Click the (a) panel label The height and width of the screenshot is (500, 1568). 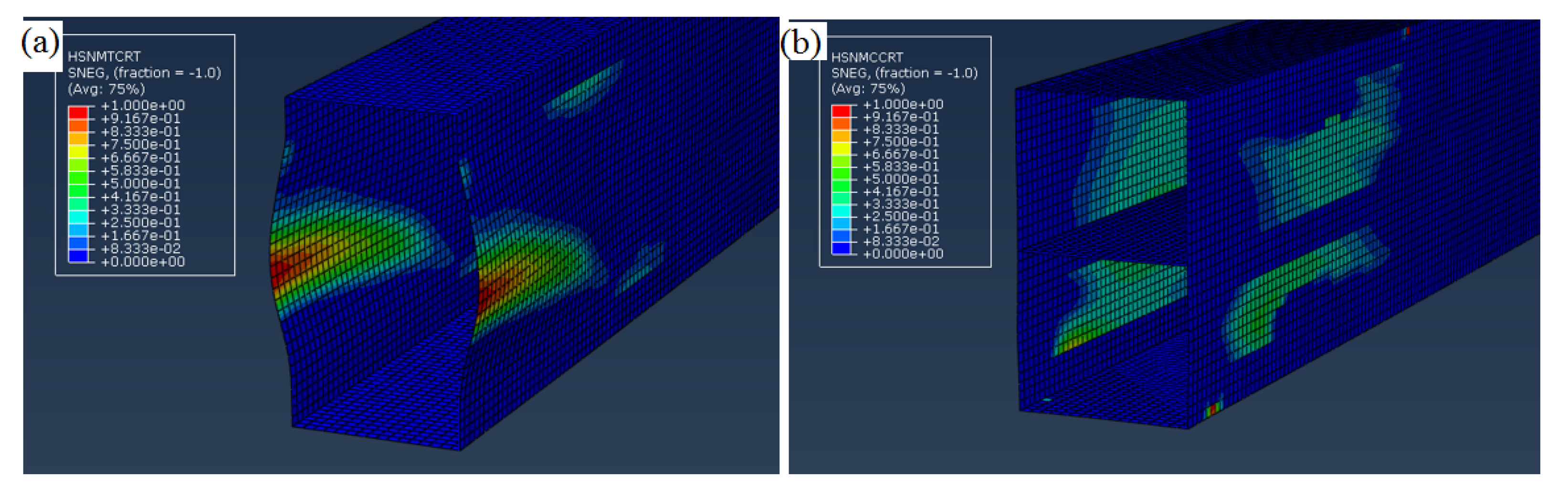click(x=41, y=43)
